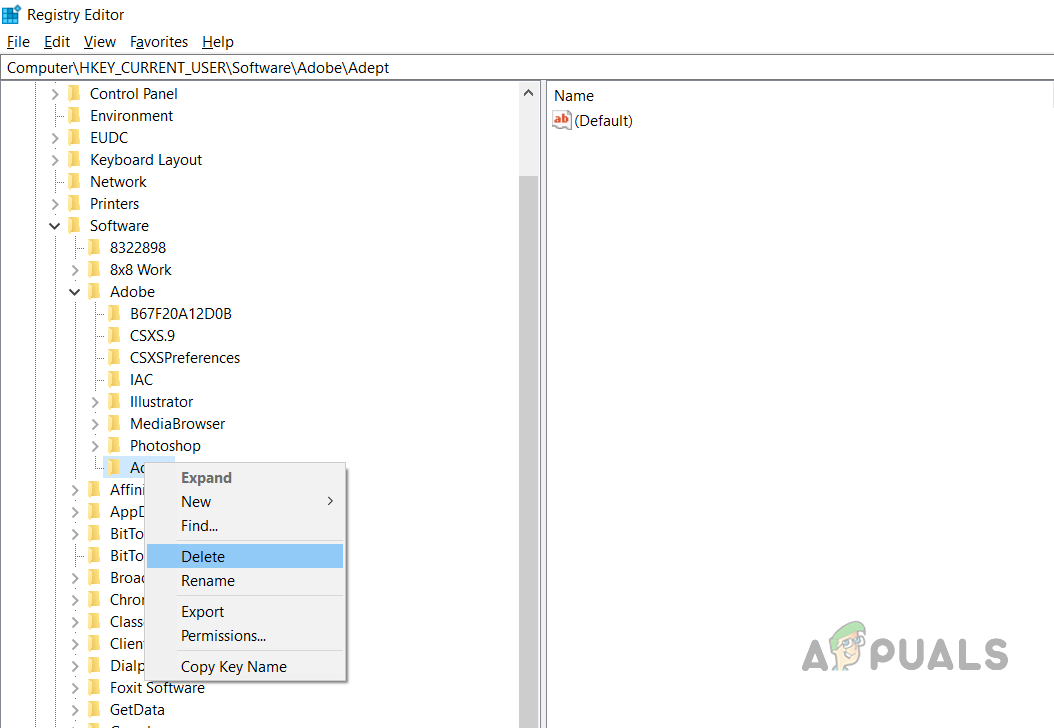Click the Keyboard Layout folder icon

tap(75, 160)
